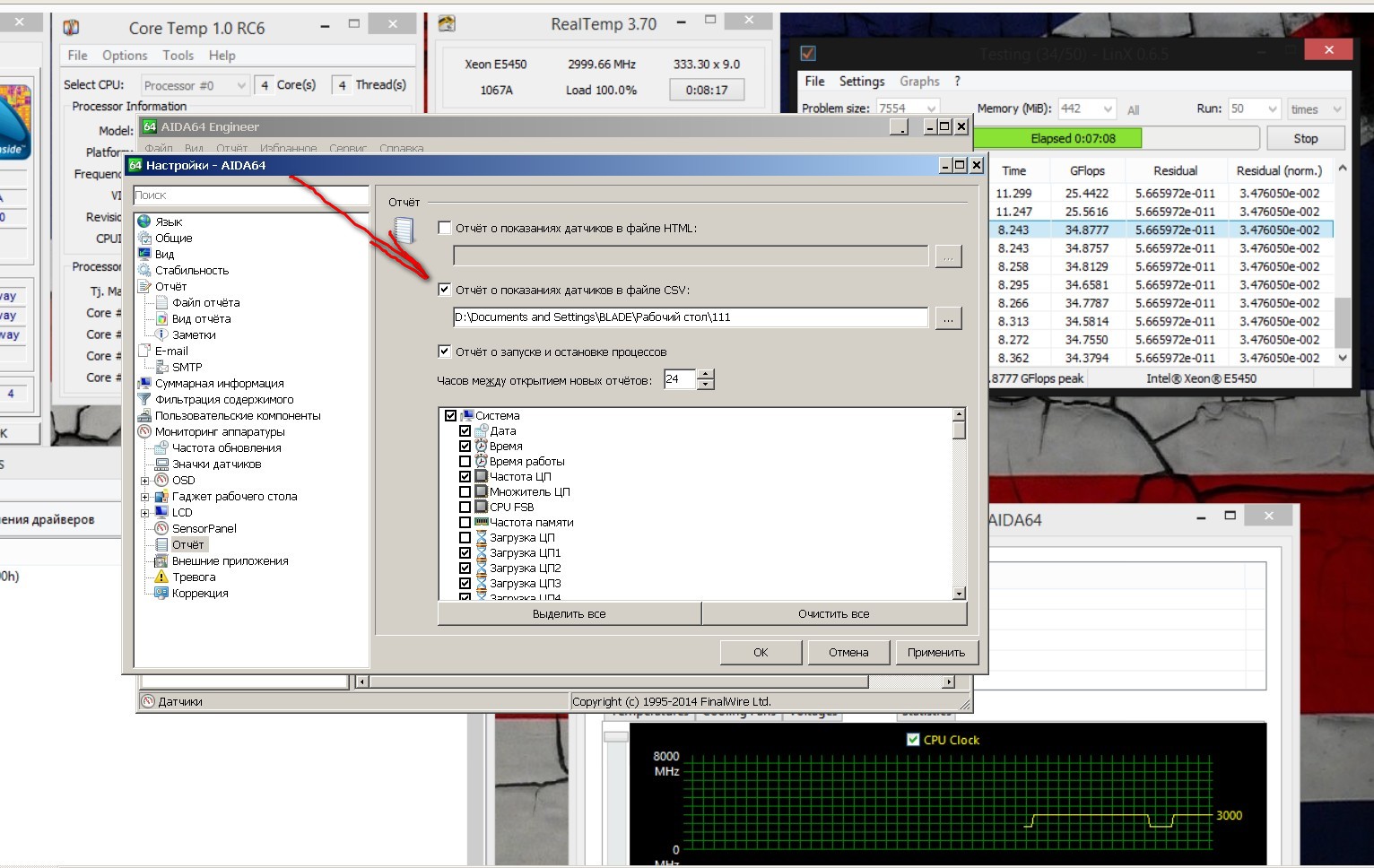Viewport: 1374px width, 868px height.
Task: Open the LinX Settings menu
Action: click(862, 81)
